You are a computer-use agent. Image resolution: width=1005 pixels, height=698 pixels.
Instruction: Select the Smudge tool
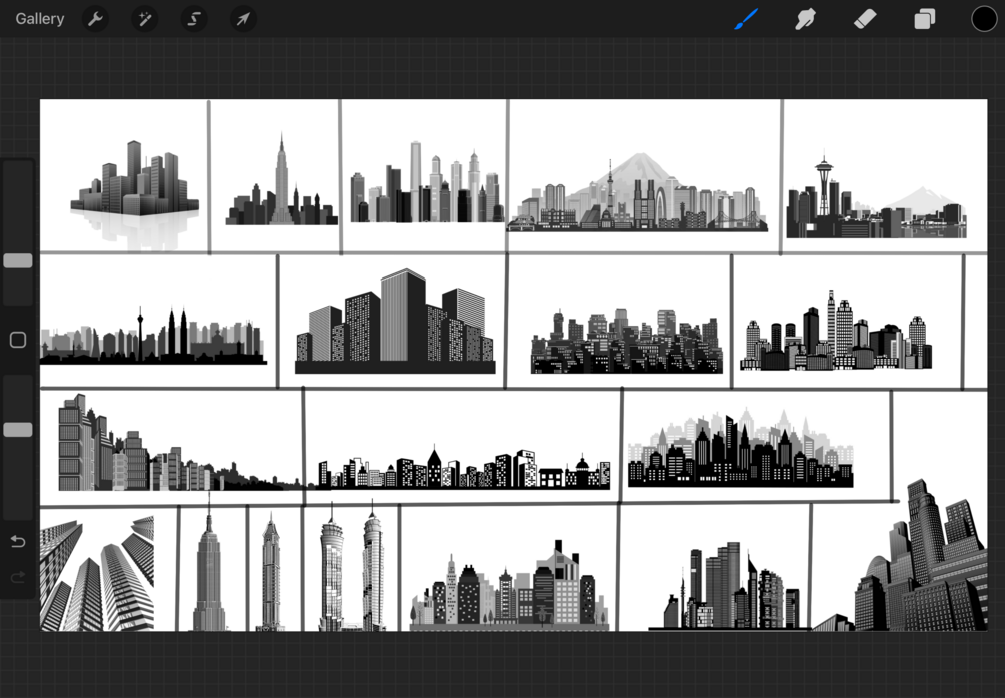pyautogui.click(x=805, y=18)
